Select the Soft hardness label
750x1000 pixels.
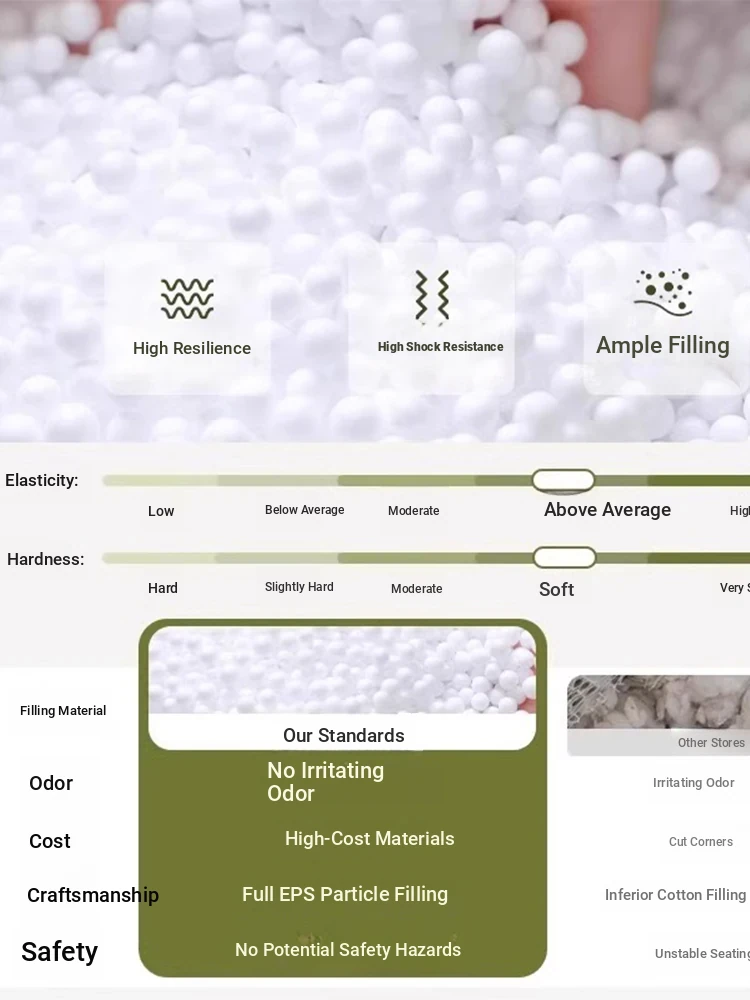click(556, 589)
